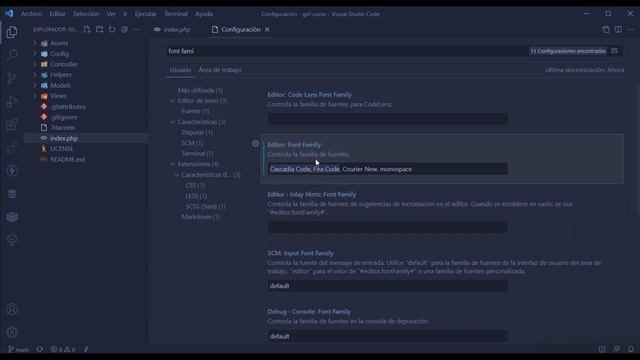Show errors and warnings in status bar

[x=62, y=349]
